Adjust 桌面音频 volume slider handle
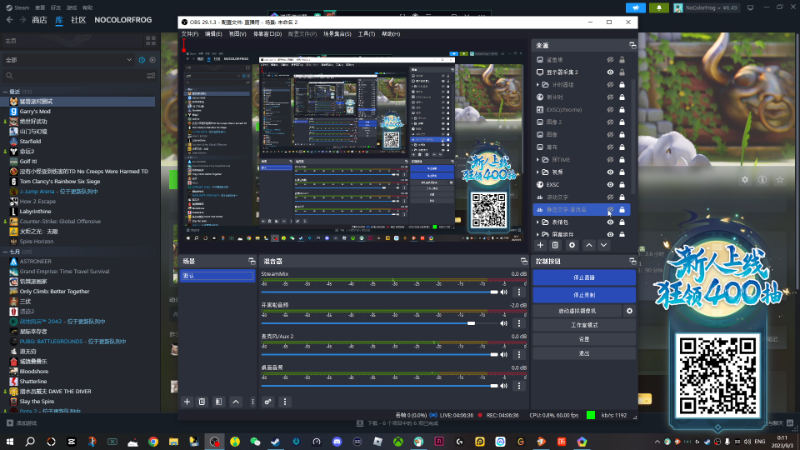Image resolution: width=800 pixels, height=450 pixels. pos(494,386)
